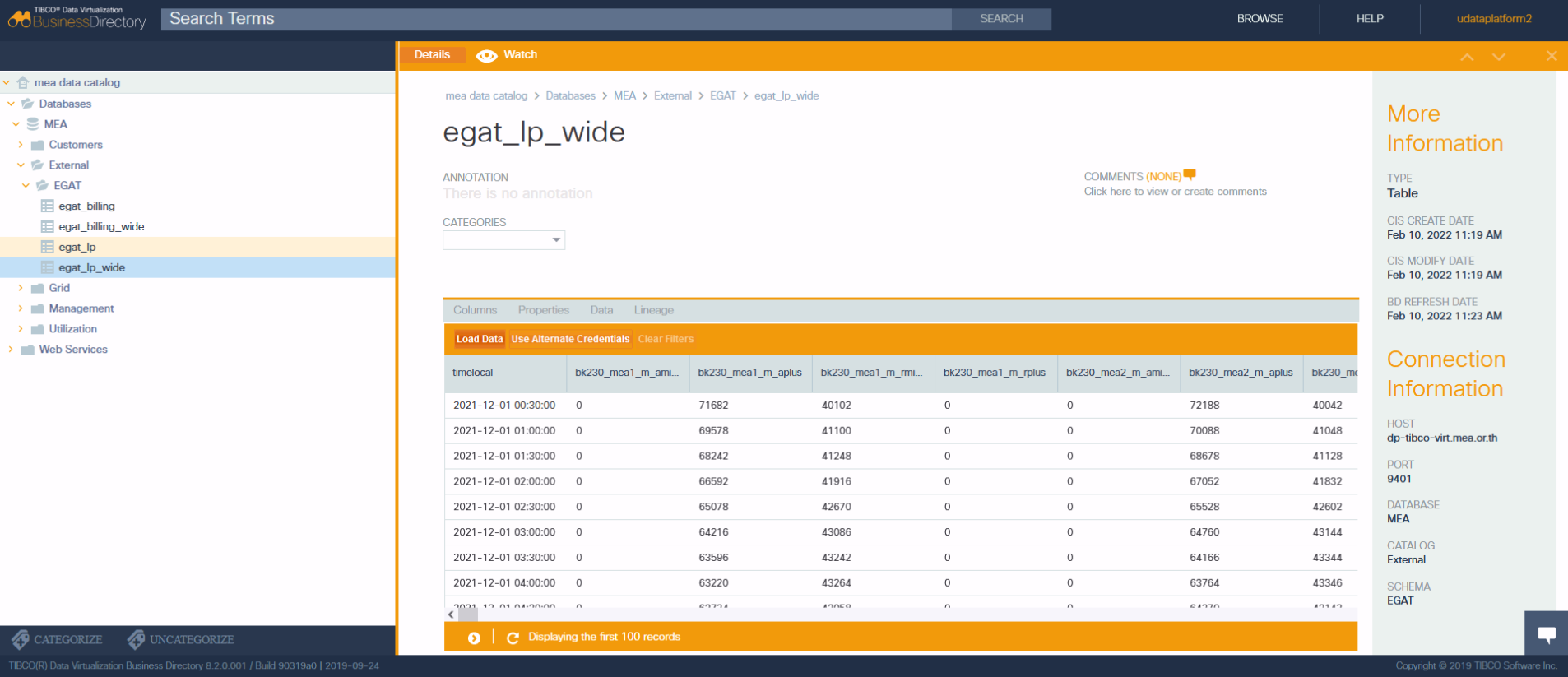Screen dimensions: 1568x677
Task: Click the database icon next to MEA
Action: pos(33,124)
